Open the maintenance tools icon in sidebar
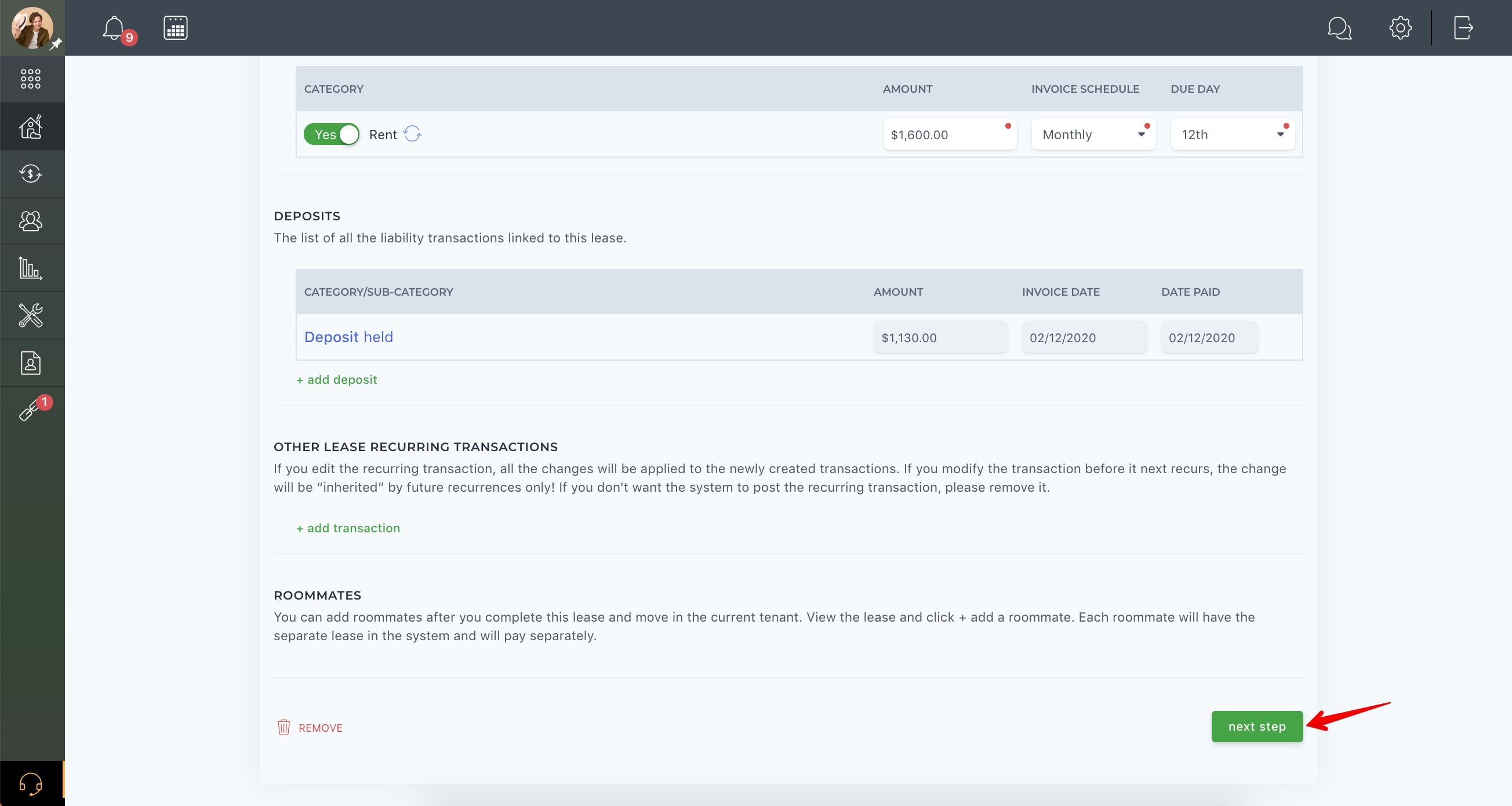This screenshot has height=806, width=1512. coord(31,315)
